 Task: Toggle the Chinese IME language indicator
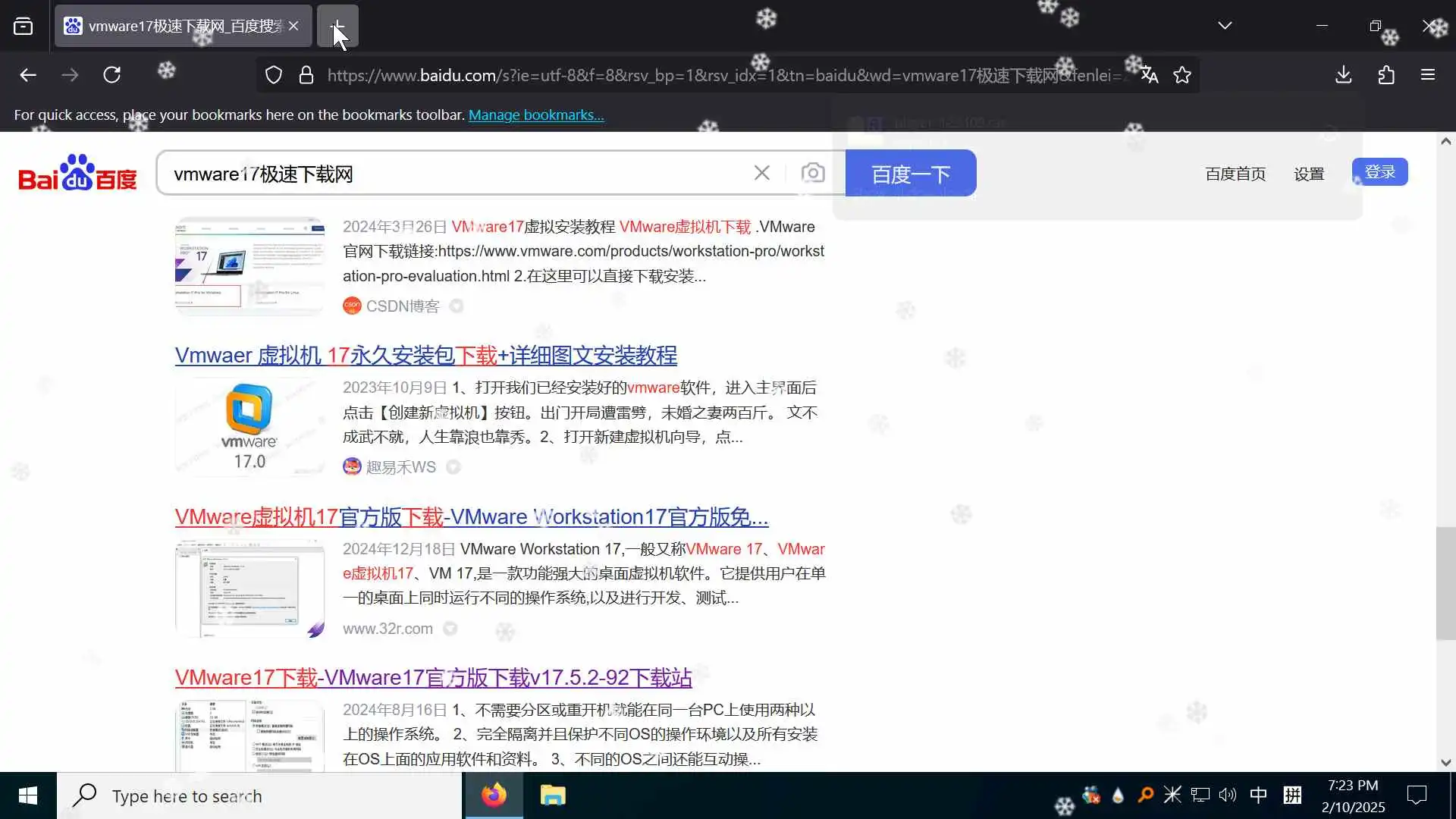point(1258,795)
